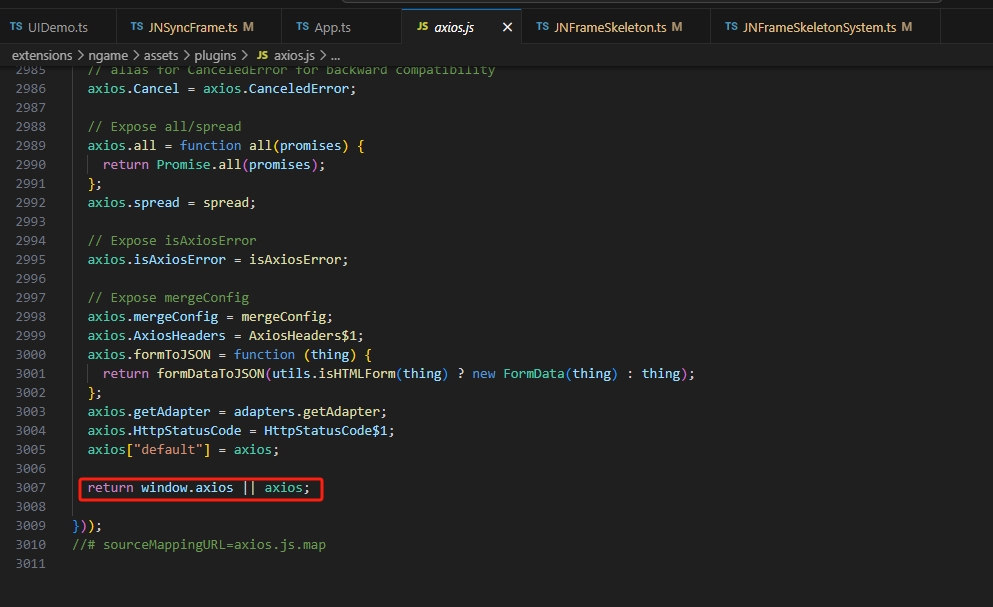
Task: Click the TS icon on App.ts tab
Action: 303,27
